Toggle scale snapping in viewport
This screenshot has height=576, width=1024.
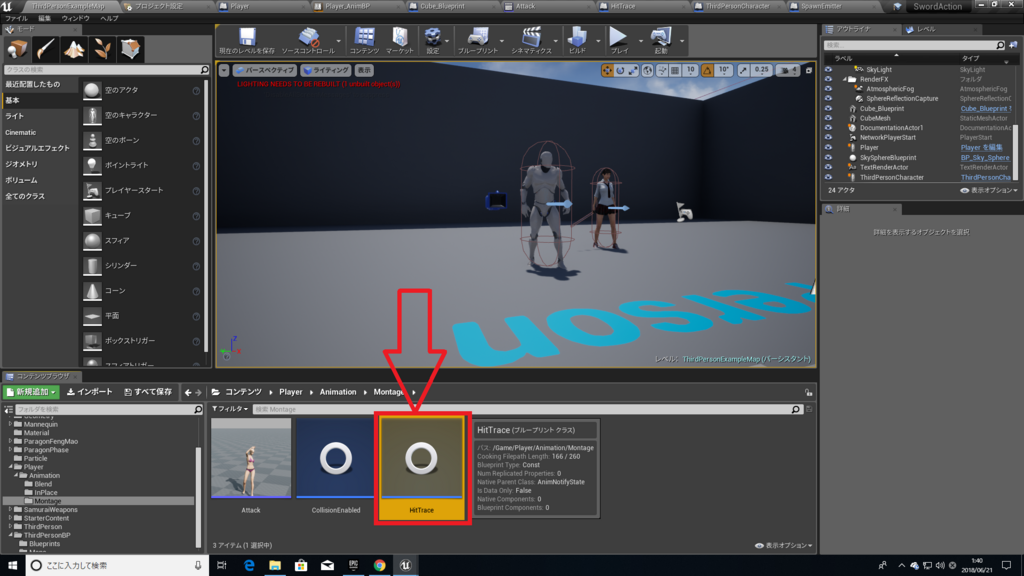coord(744,70)
